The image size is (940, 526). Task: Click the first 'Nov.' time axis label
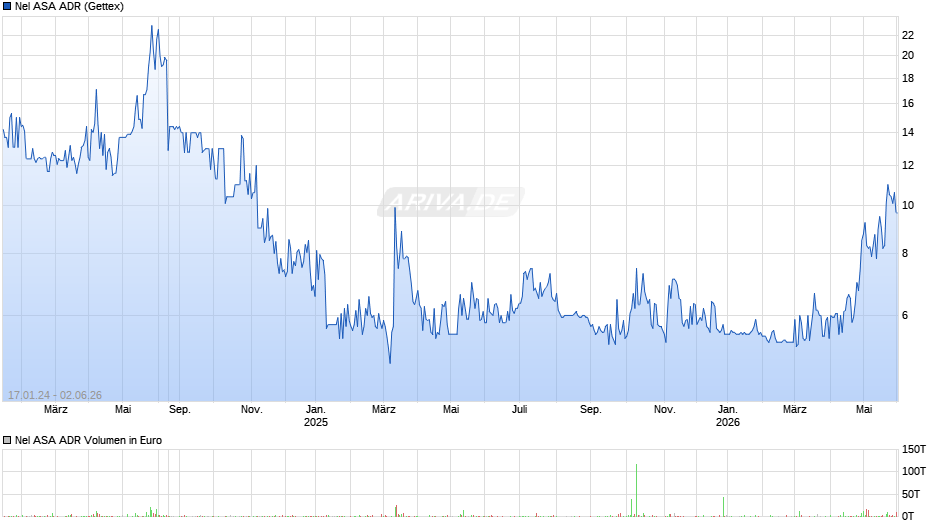point(252,409)
